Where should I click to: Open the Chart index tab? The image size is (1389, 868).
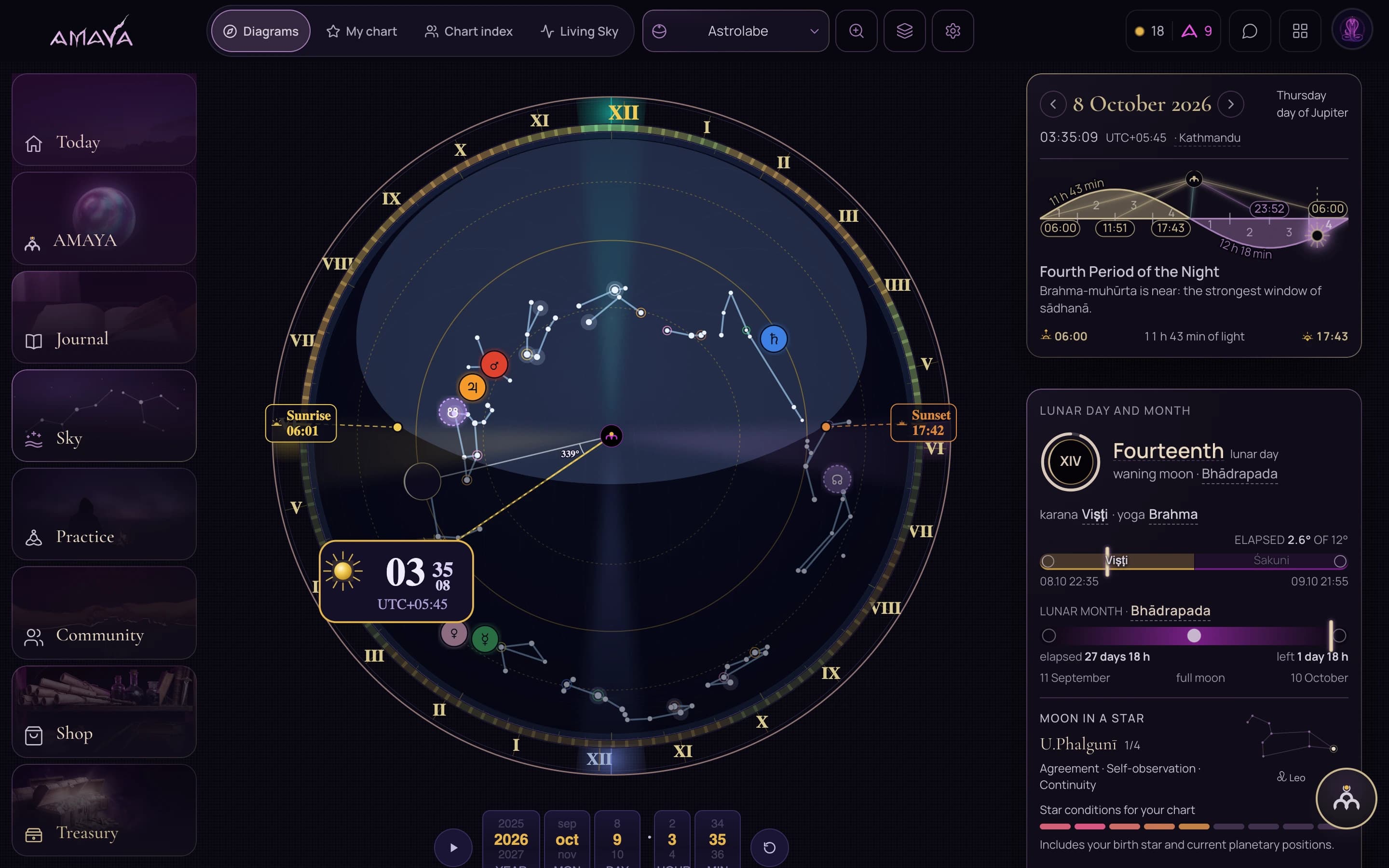pos(468,31)
